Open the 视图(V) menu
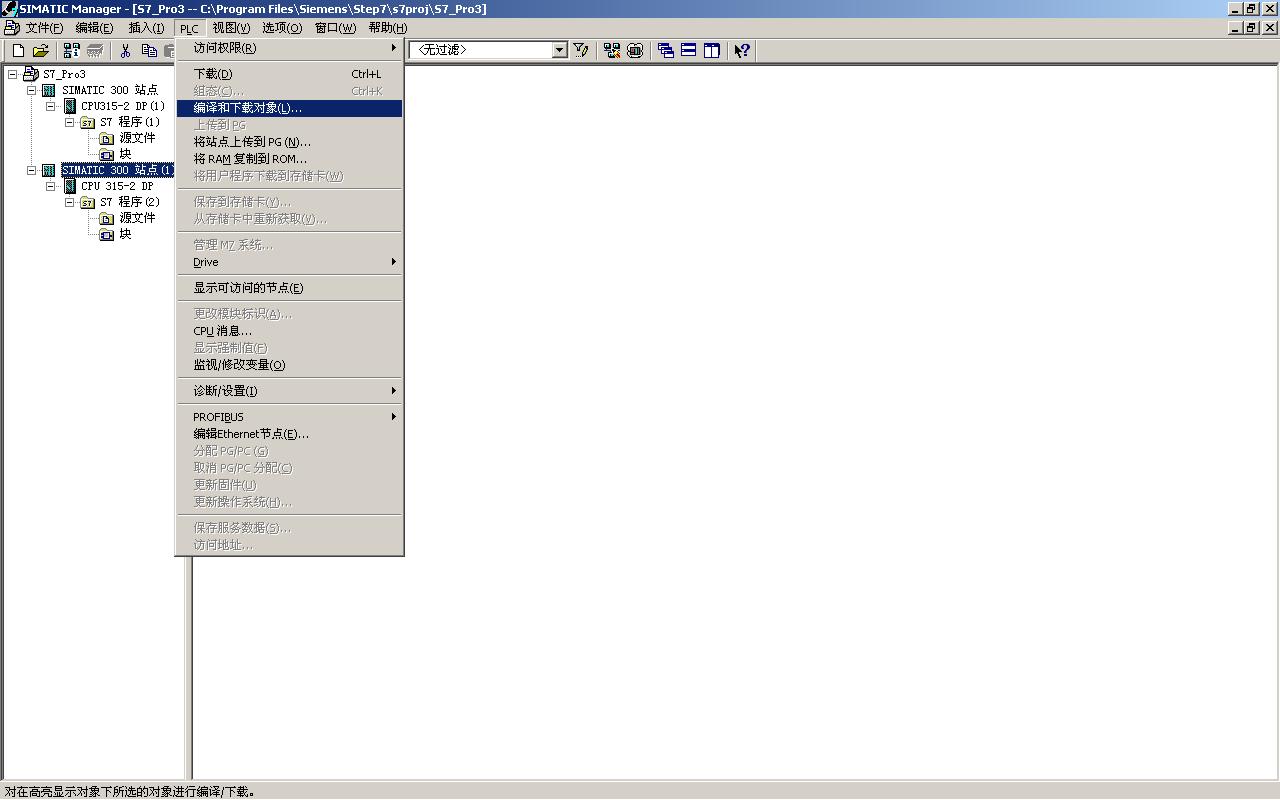1280x800 pixels. (x=231, y=28)
